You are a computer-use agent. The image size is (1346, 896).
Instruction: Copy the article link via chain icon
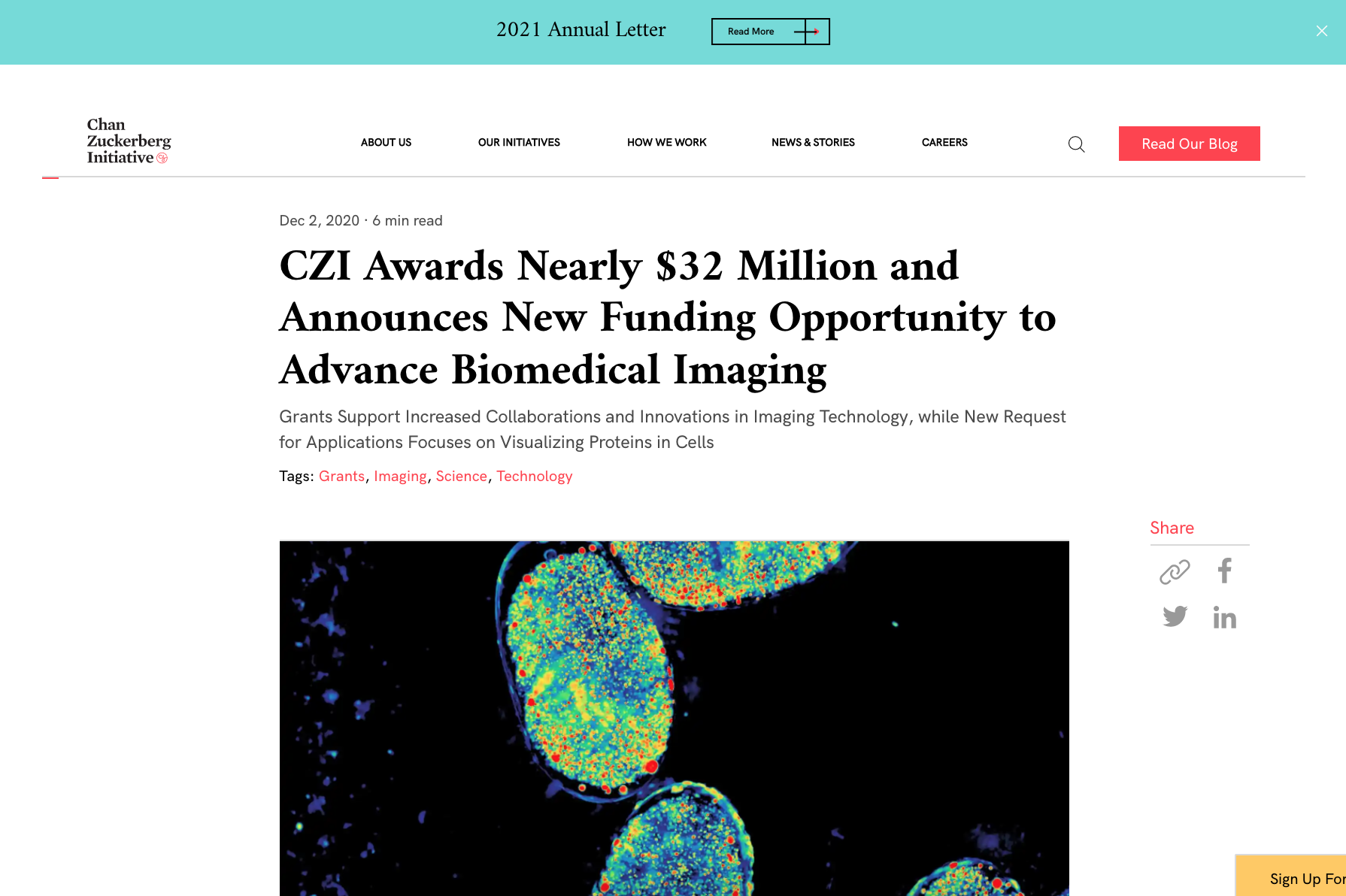tap(1175, 571)
